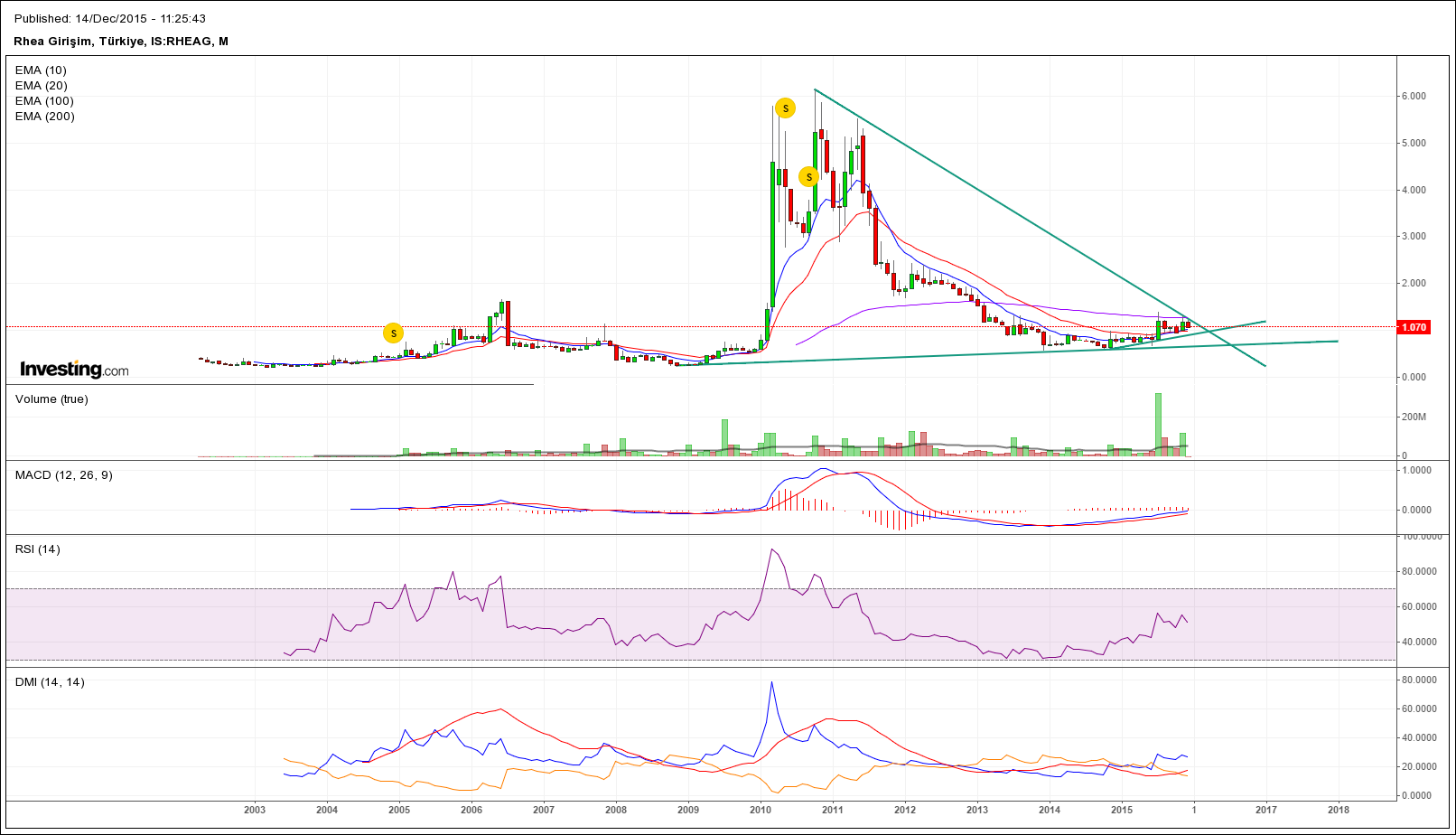Click the 200M label on the volume axis

click(1414, 417)
